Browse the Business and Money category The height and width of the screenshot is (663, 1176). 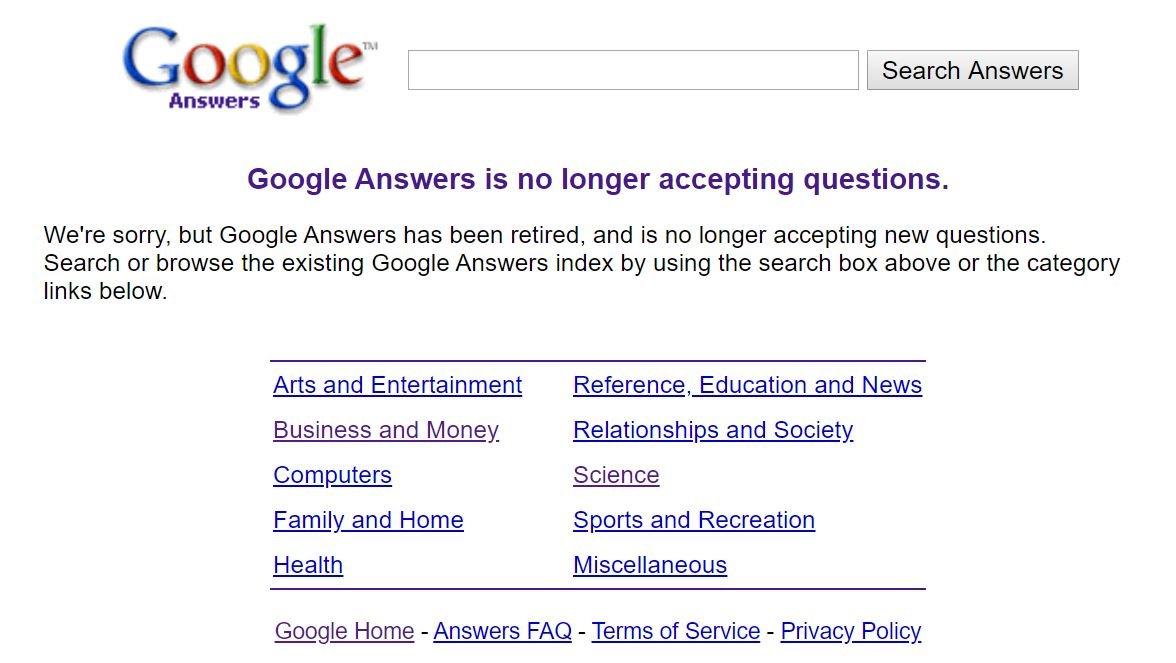coord(385,430)
